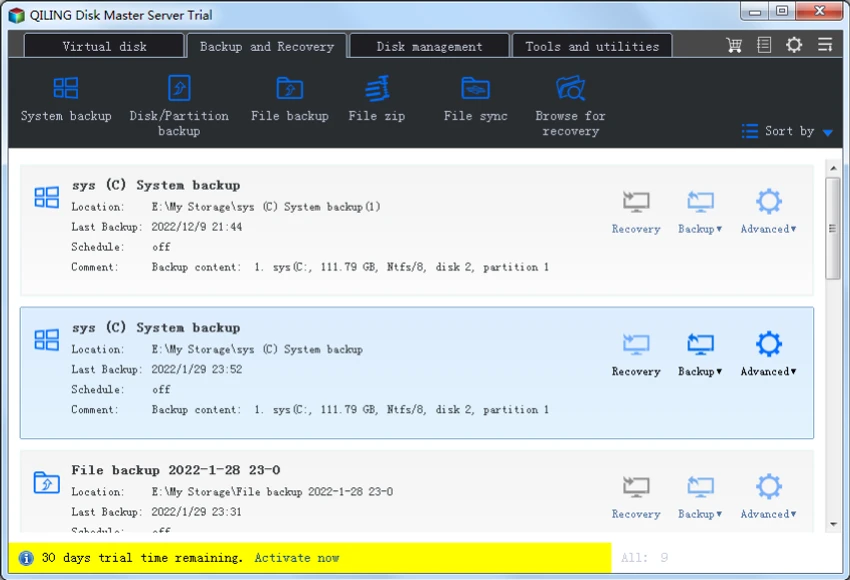Open the hamburger menu in header
Screen dimensions: 850x580
pyautogui.click(x=825, y=45)
